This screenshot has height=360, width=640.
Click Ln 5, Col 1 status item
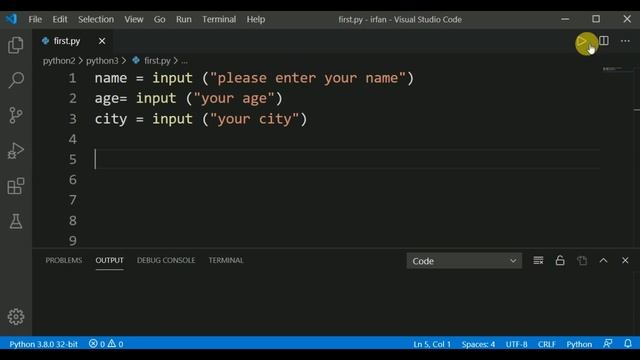tap(432, 344)
